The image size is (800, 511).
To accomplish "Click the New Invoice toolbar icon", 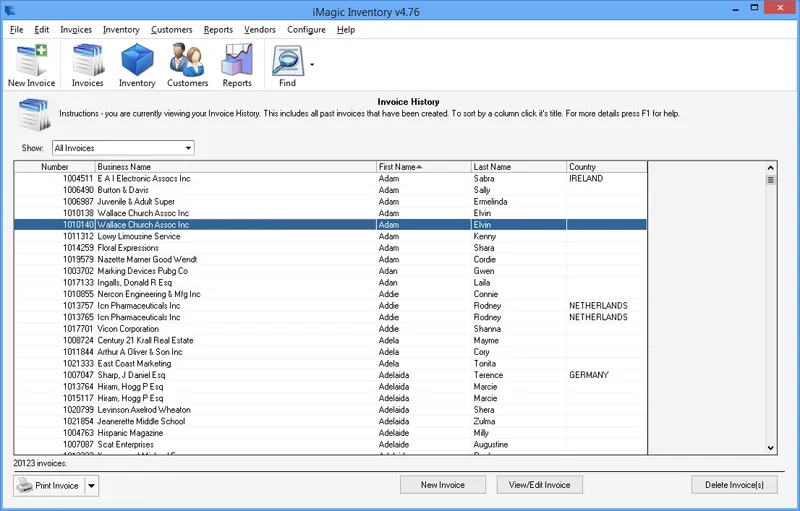I will point(32,66).
